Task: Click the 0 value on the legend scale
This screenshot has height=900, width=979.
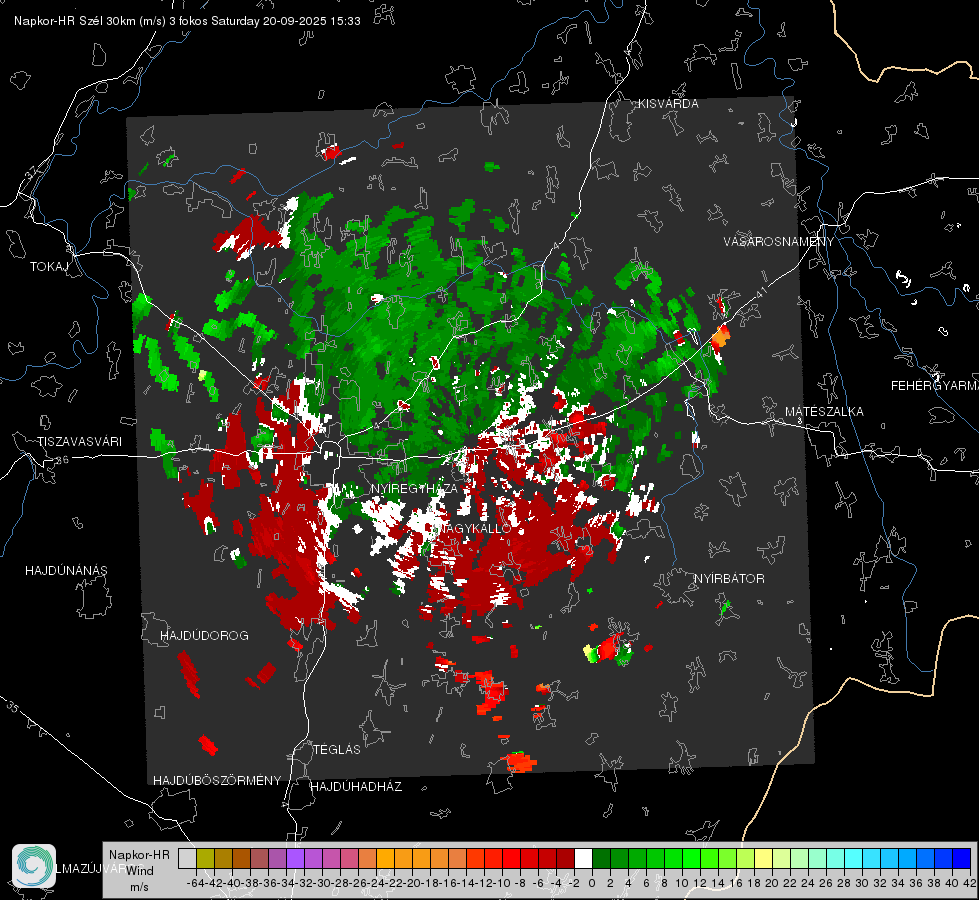Action: (x=592, y=883)
